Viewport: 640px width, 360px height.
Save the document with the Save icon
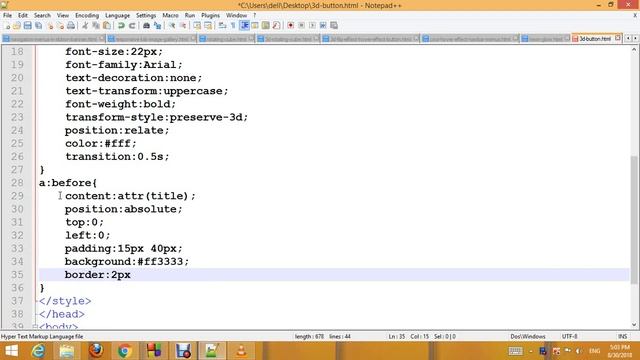[x=27, y=25]
